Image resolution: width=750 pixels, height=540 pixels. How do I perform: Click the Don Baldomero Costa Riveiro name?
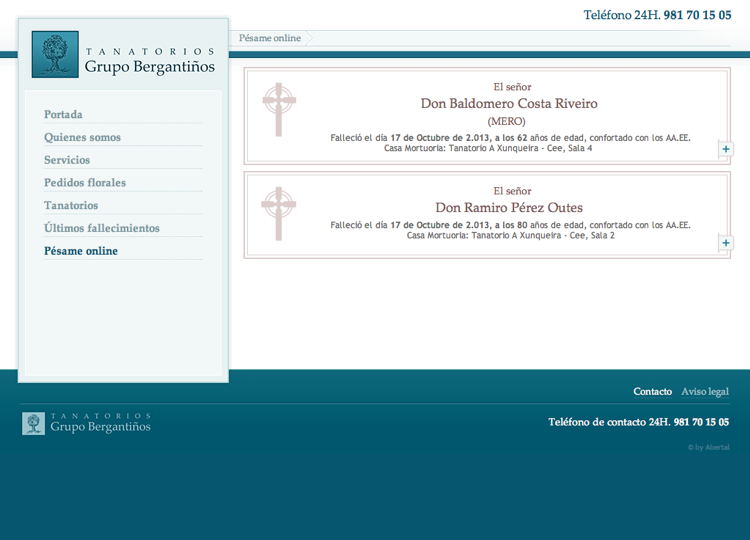(509, 103)
